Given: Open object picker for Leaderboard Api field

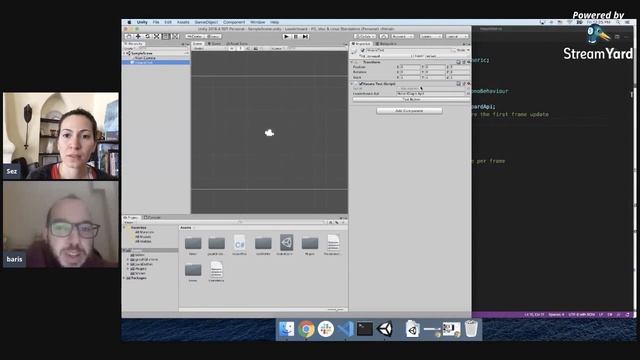Looking at the screenshot, I should pyautogui.click(x=468, y=93).
